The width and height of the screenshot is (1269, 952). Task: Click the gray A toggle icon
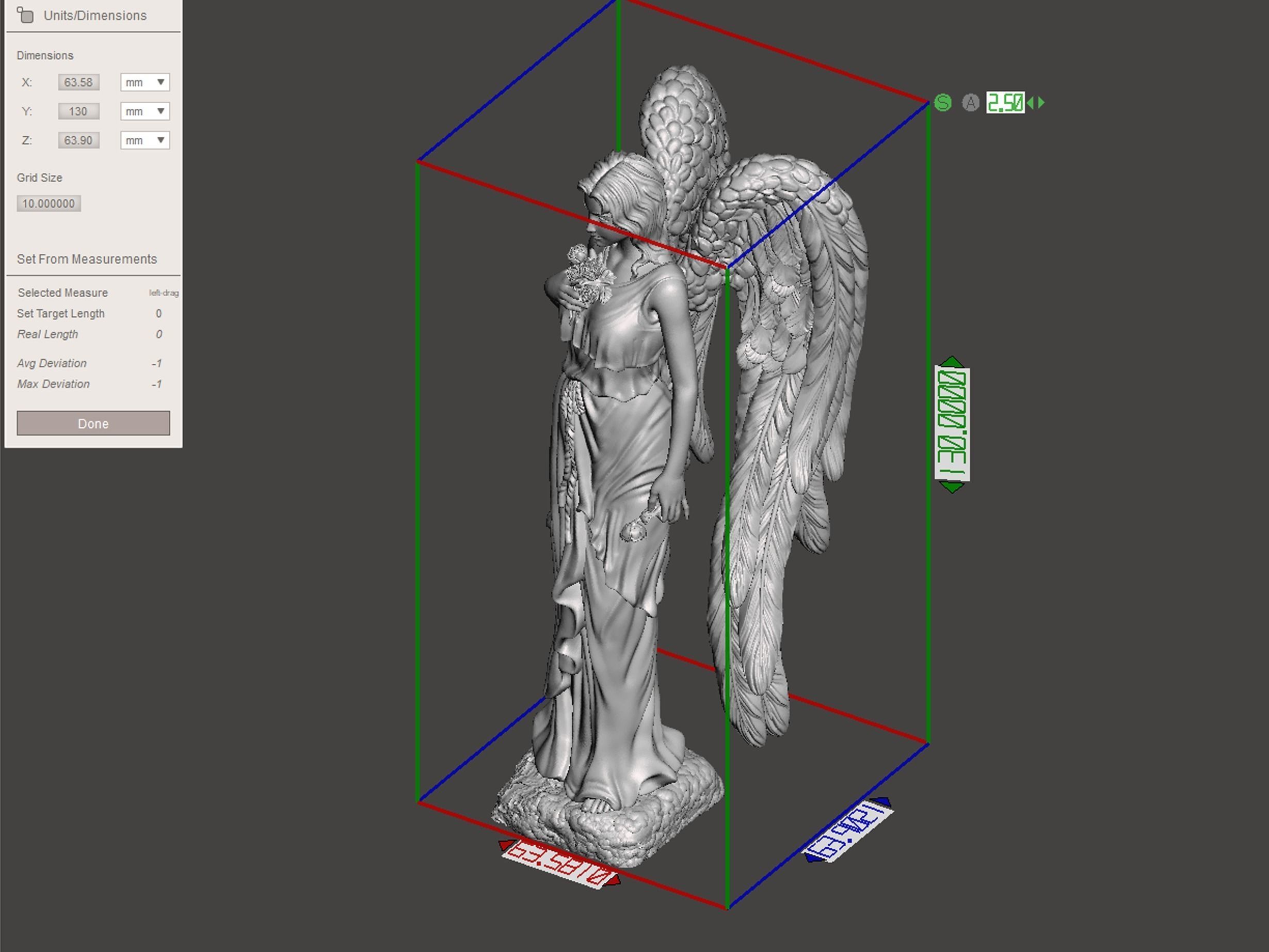[x=970, y=103]
